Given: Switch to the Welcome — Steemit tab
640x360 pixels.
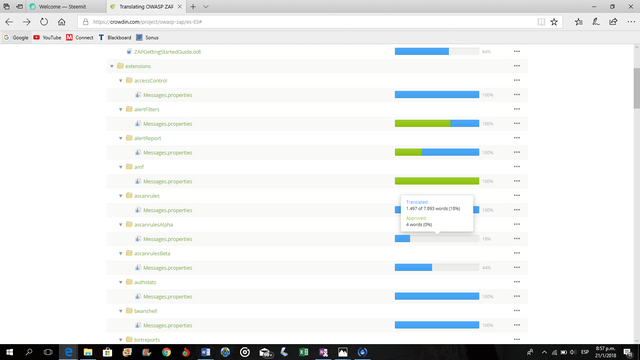Looking at the screenshot, I should pyautogui.click(x=62, y=7).
